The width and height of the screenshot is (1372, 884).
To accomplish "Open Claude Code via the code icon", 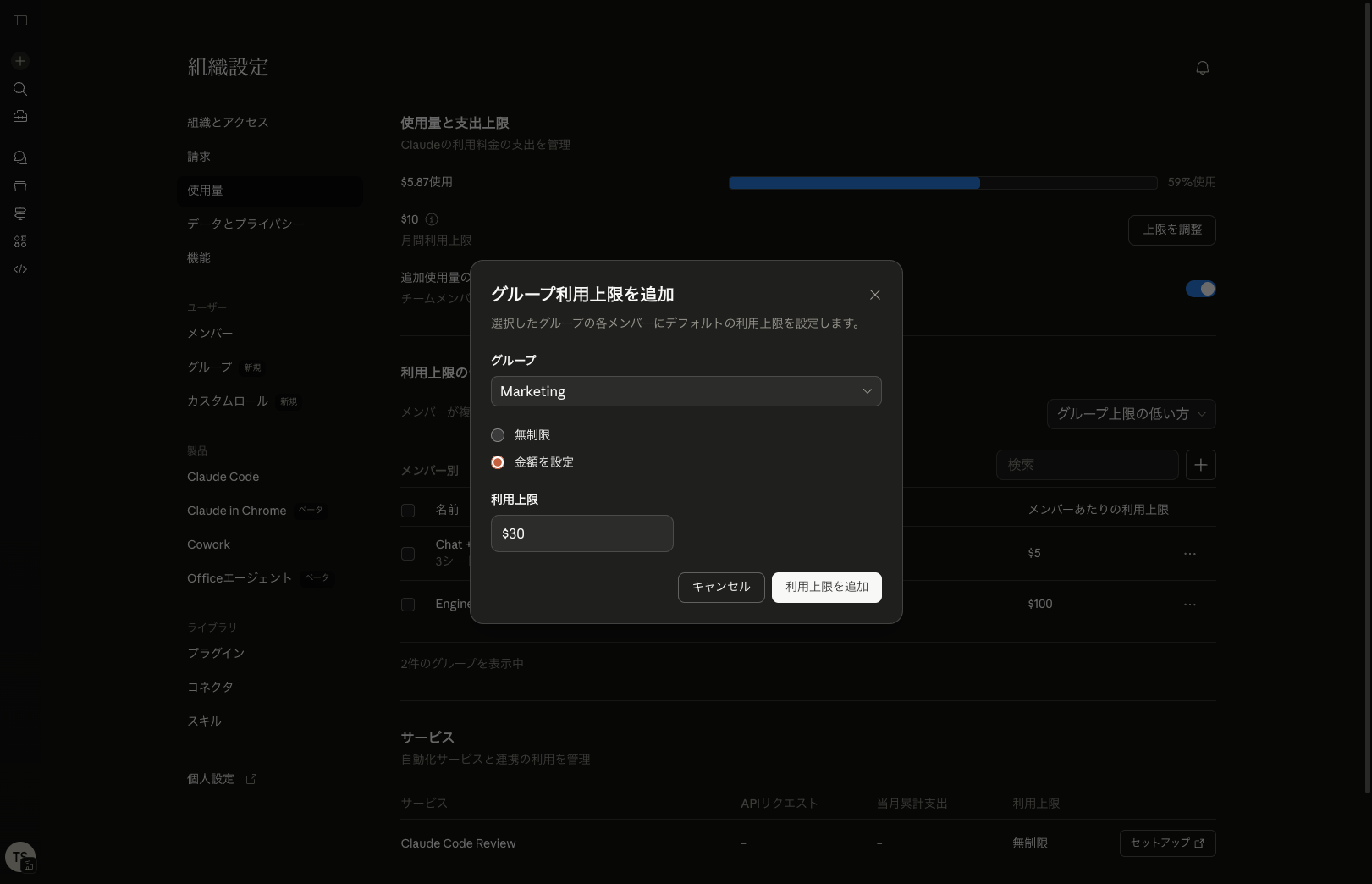I will 20,268.
